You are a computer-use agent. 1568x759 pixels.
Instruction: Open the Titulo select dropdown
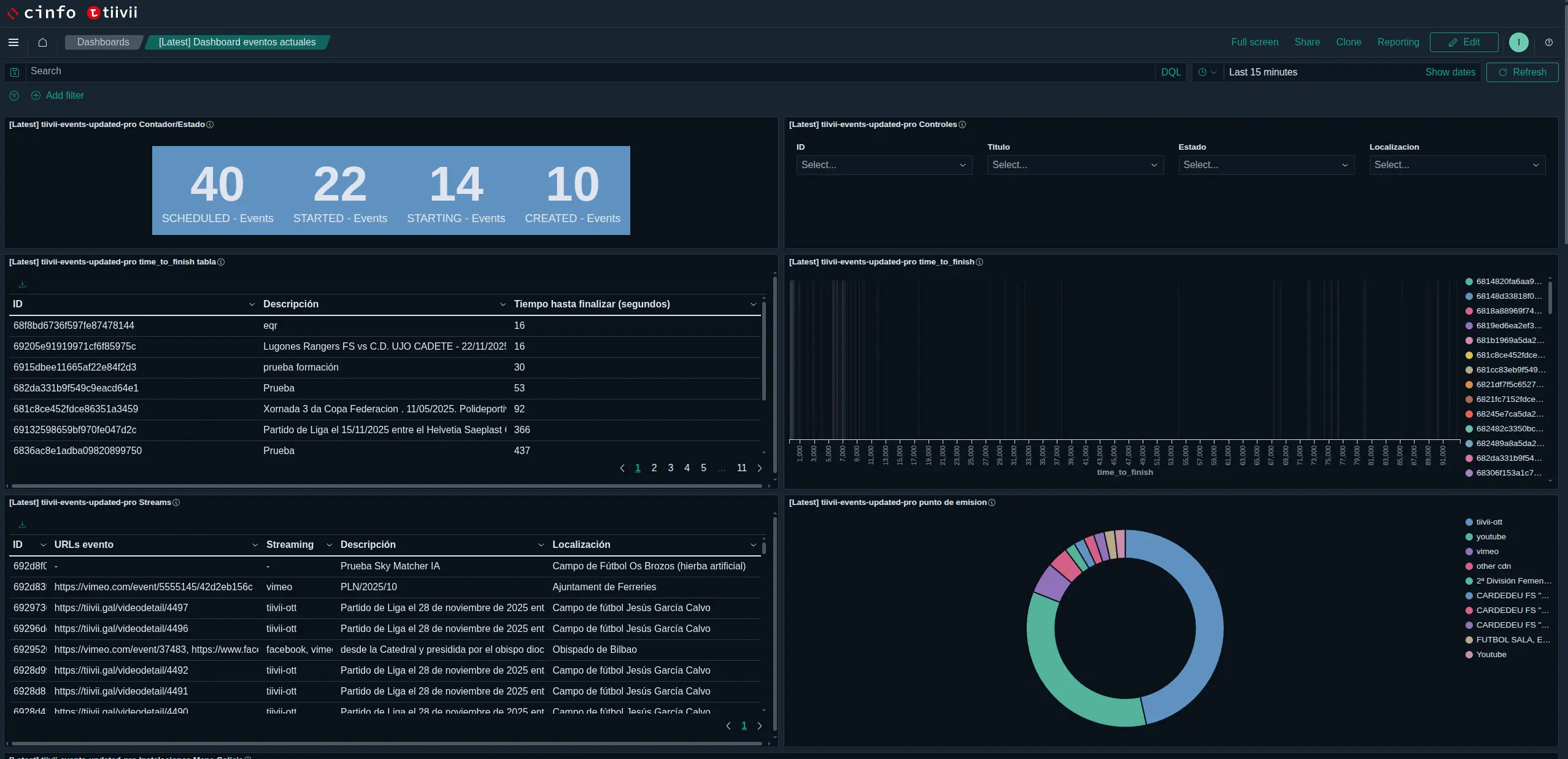1075,165
